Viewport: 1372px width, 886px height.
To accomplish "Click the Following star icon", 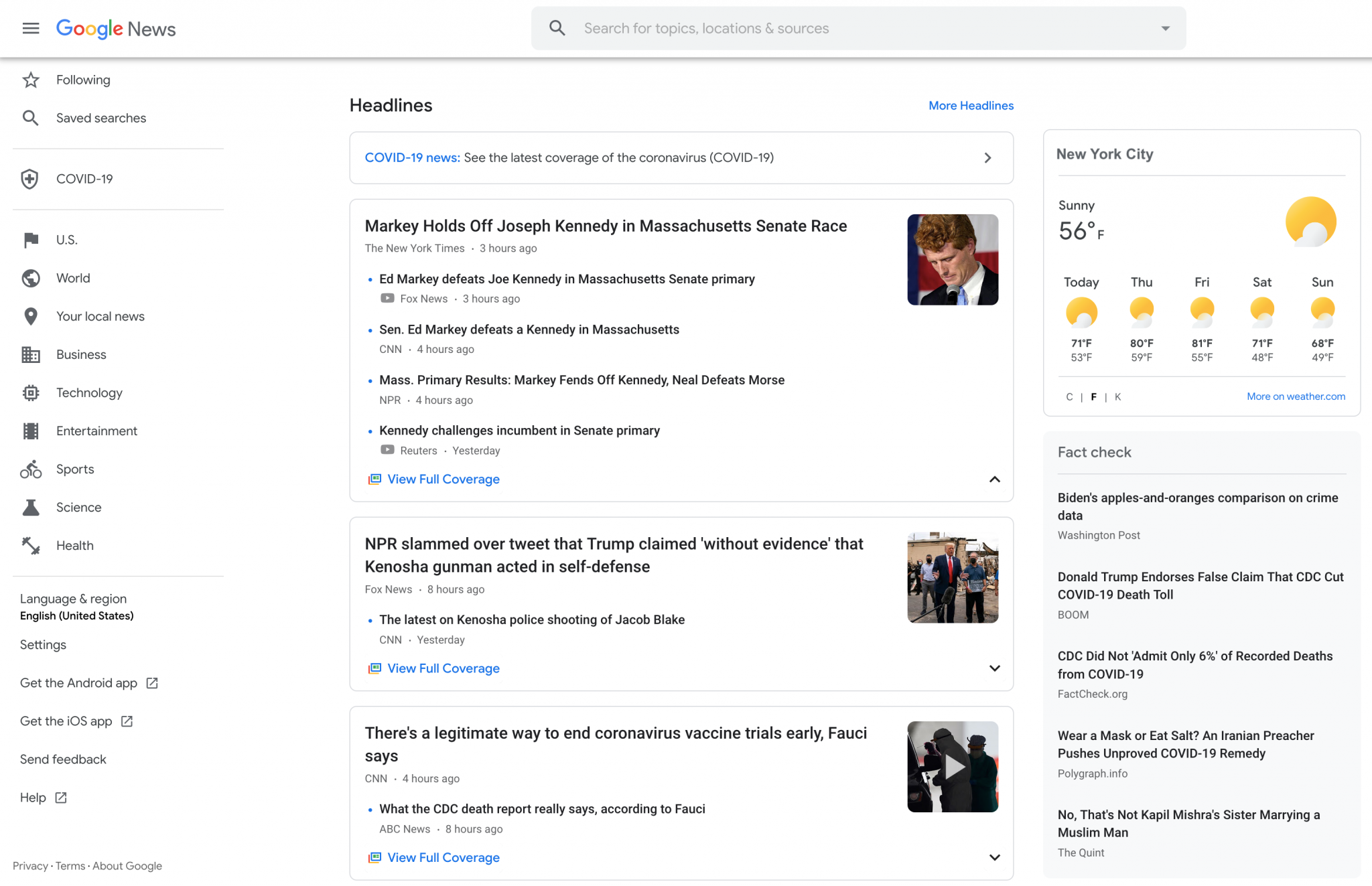I will (x=31, y=80).
